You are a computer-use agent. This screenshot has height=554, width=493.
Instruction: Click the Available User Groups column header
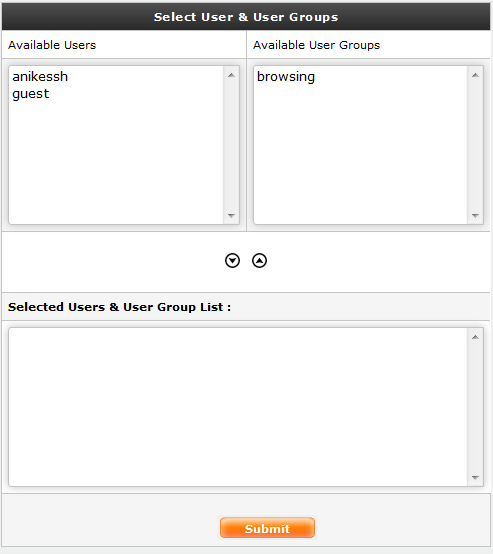316,45
